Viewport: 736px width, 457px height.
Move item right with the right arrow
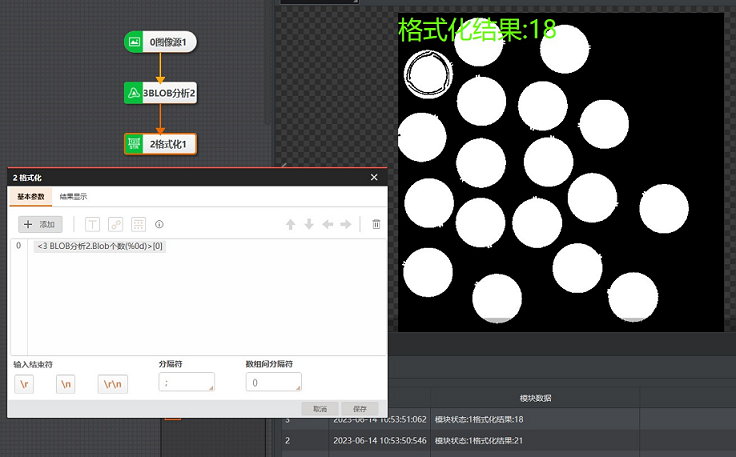(346, 224)
